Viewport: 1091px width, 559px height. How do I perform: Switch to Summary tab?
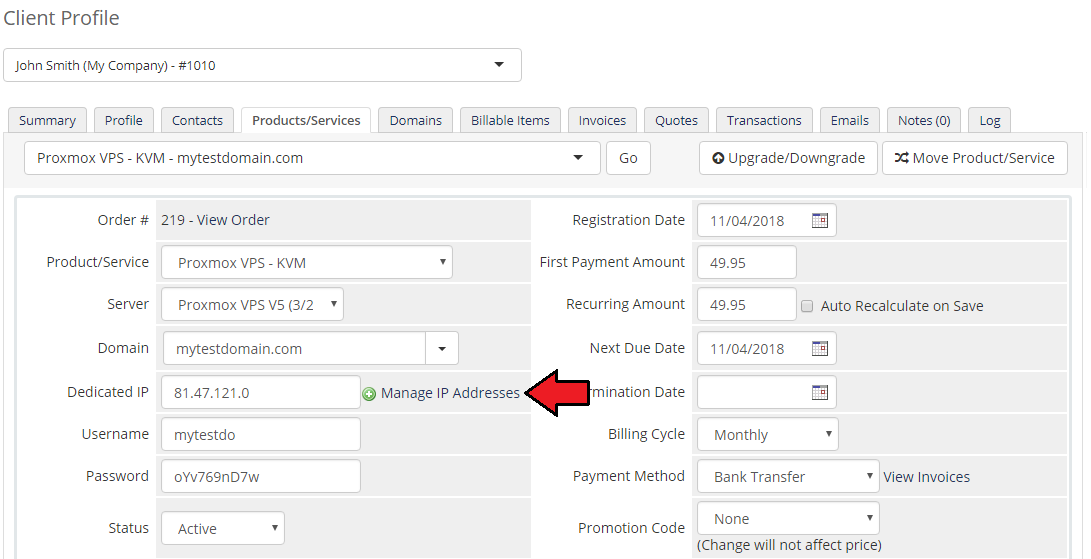47,120
